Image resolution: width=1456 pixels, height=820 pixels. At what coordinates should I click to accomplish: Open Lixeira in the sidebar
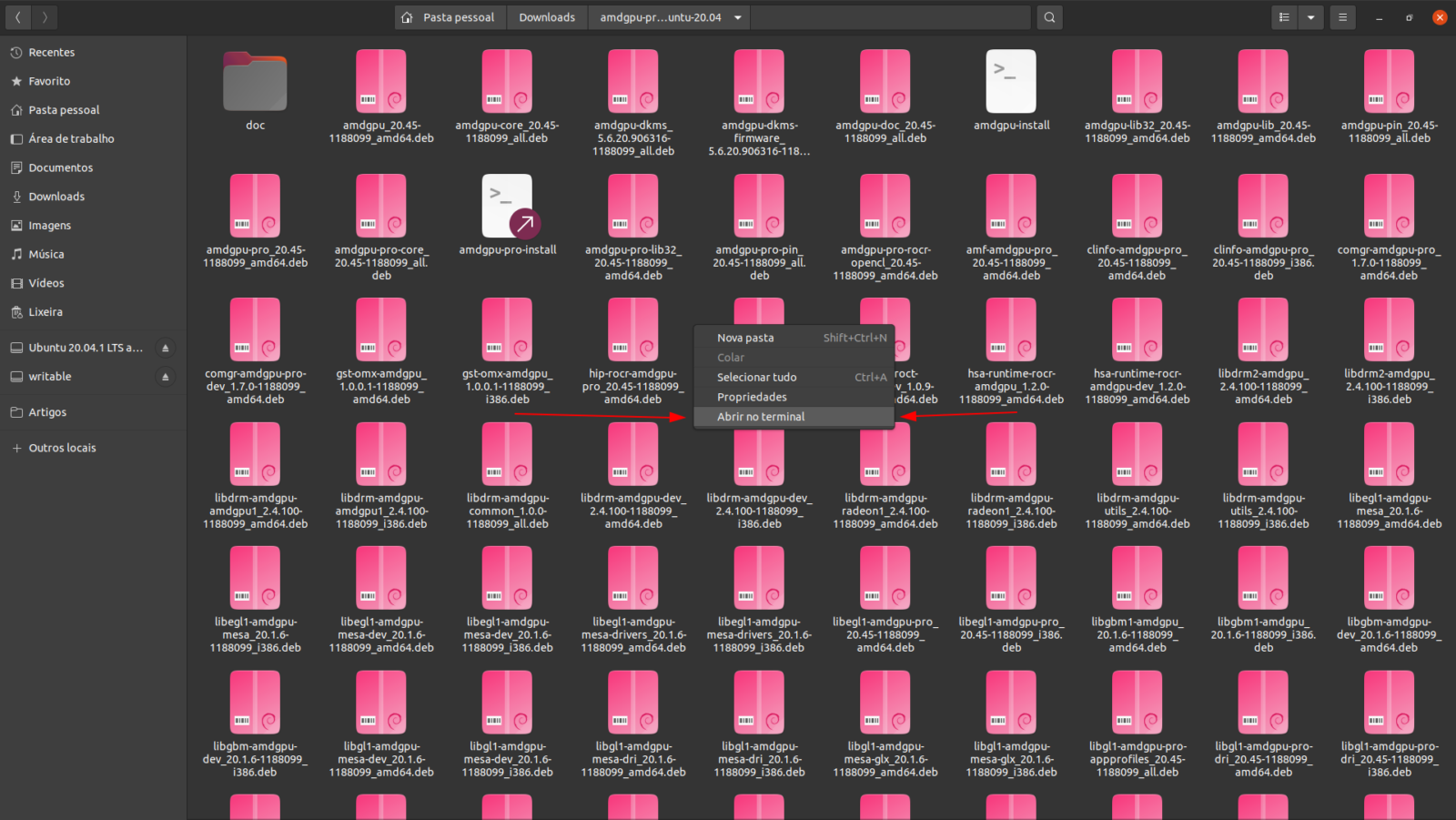(45, 312)
